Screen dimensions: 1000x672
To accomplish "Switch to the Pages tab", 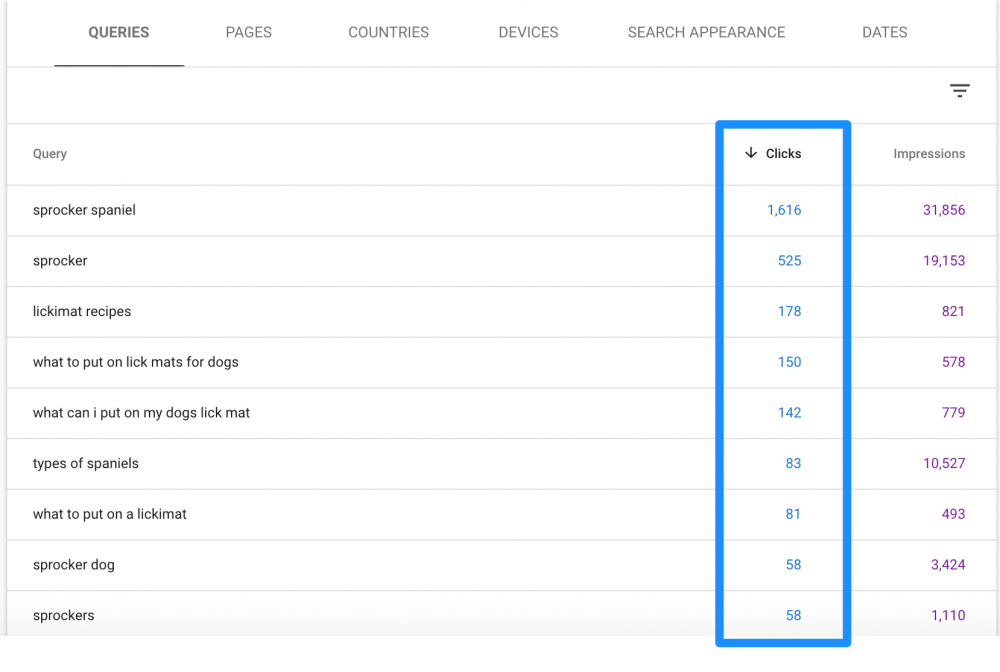I will click(x=248, y=33).
